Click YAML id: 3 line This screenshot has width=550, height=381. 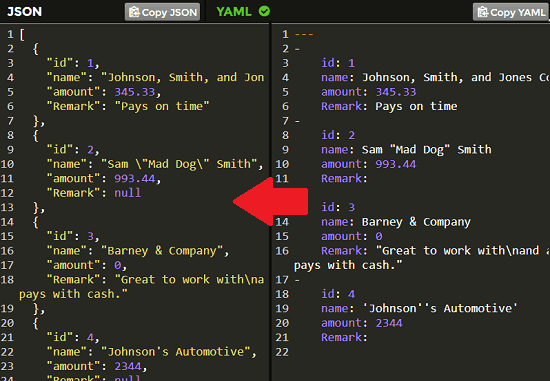338,207
